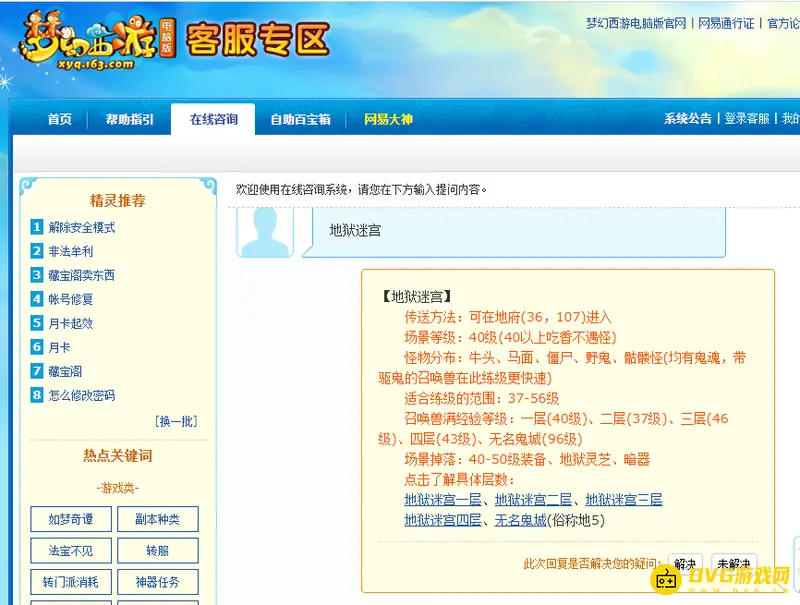Viewport: 800px width, 605px height.
Task: Click the 如梦奇谭 keyword button
Action: point(71,519)
